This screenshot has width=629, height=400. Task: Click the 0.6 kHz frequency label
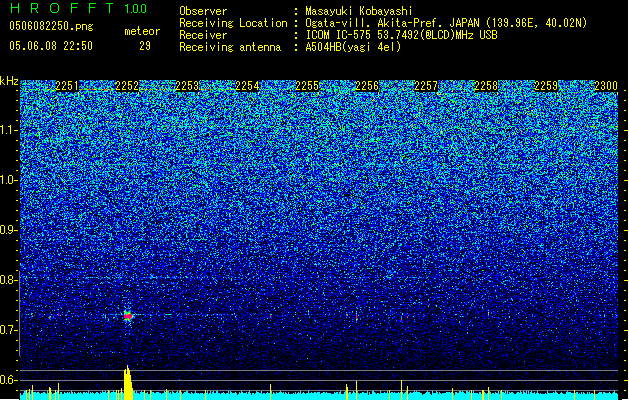click(x=8, y=380)
